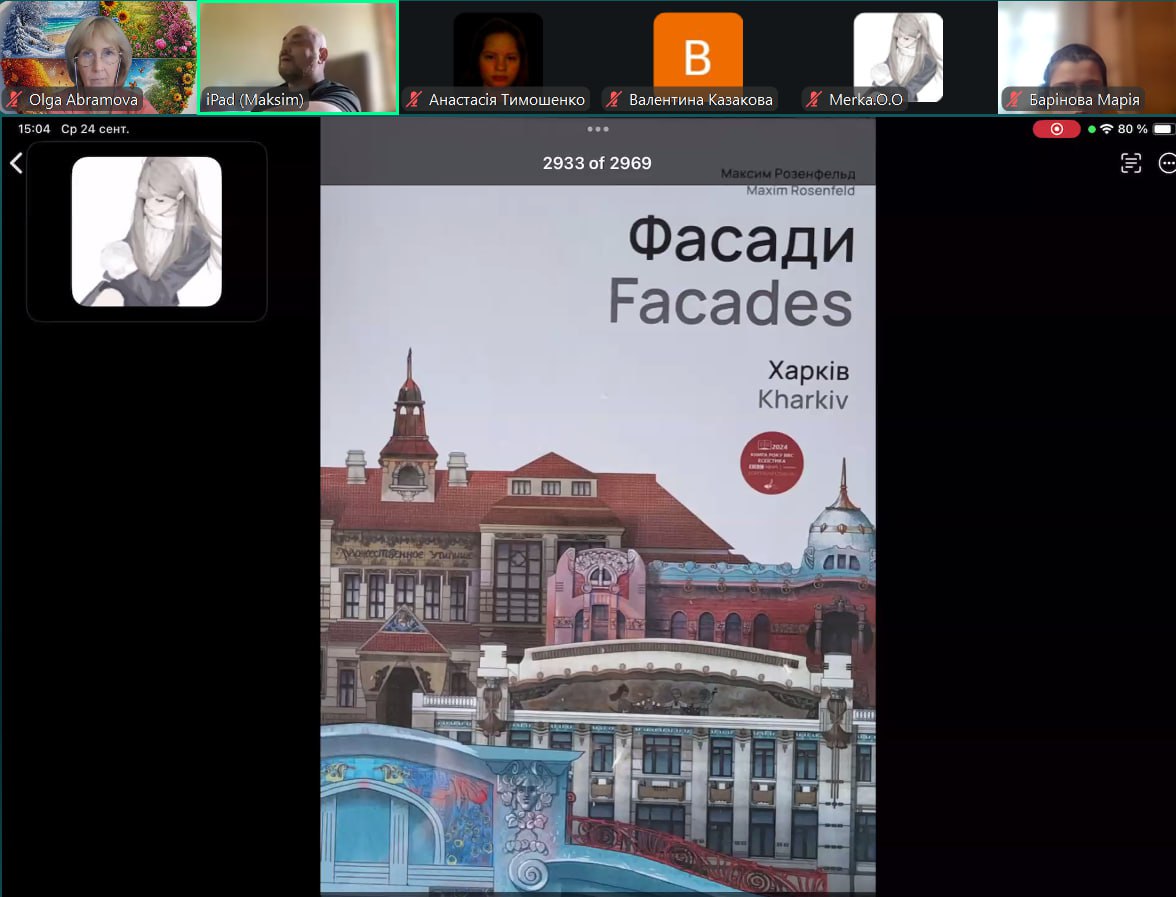1176x897 pixels.
Task: Click the three-dot grabber above photo counter
Action: [598, 129]
